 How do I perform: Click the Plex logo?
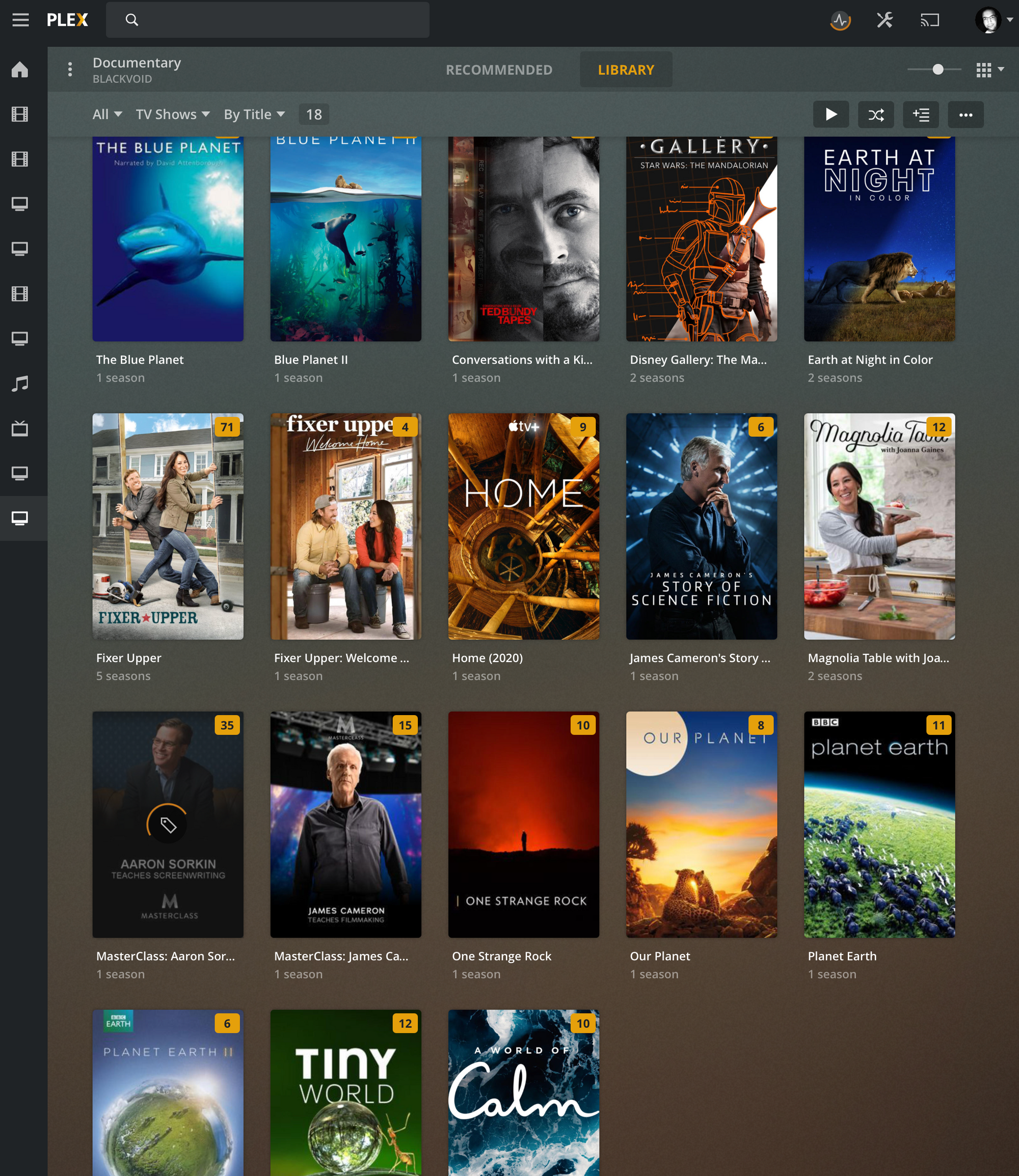click(67, 20)
